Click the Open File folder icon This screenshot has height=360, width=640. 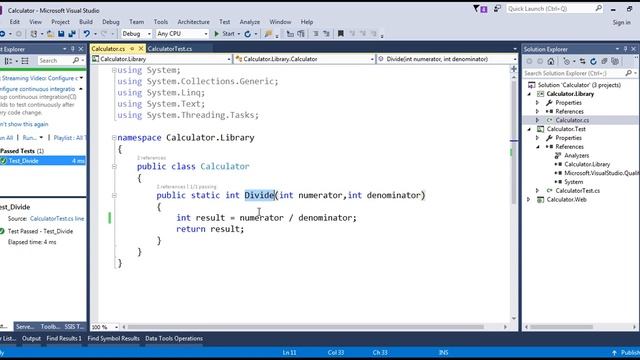click(x=50, y=34)
